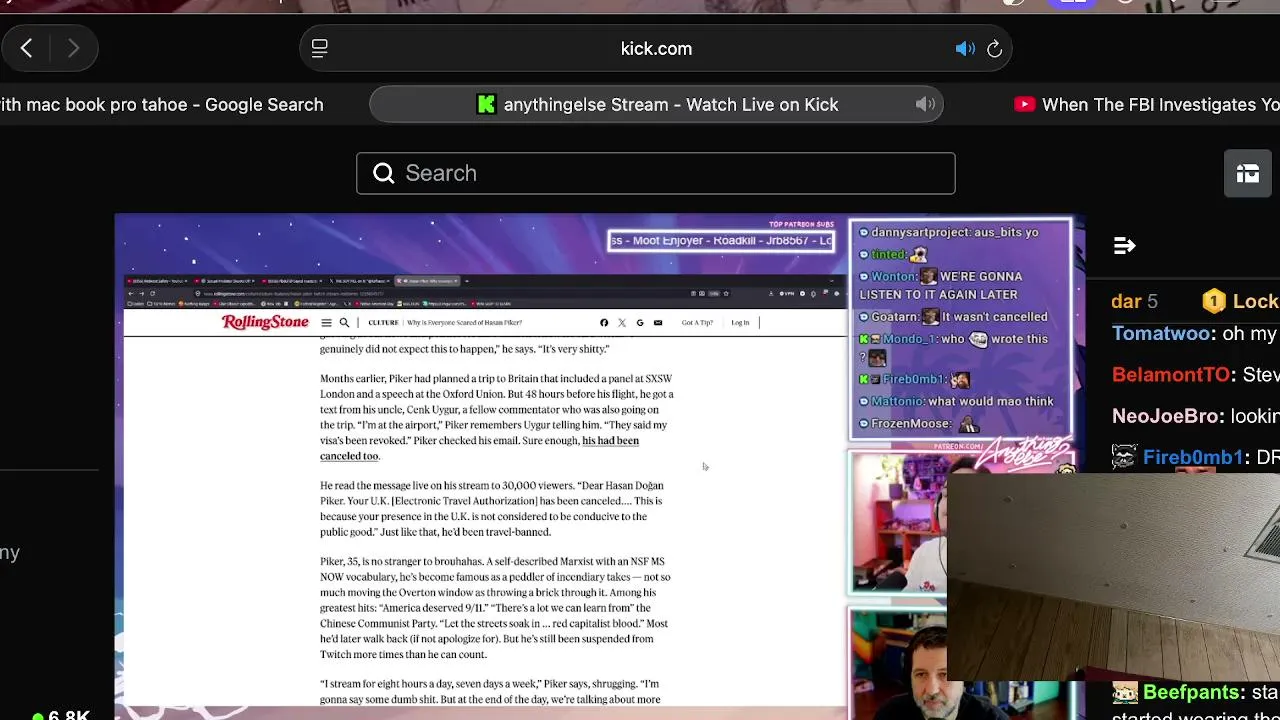Click the Wonton message in stream chat overlay
This screenshot has width=1280, height=720.
pyautogui.click(x=940, y=285)
